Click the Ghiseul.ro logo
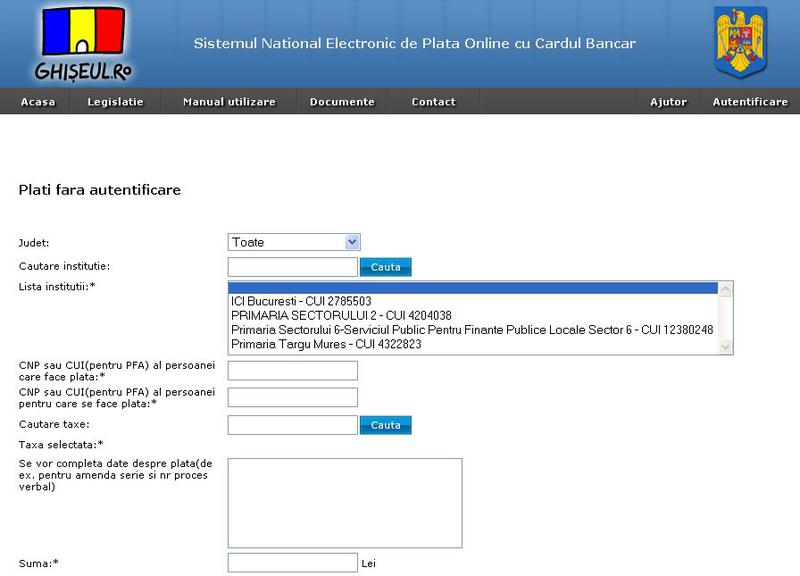Image resolution: width=800 pixels, height=576 pixels. point(84,43)
